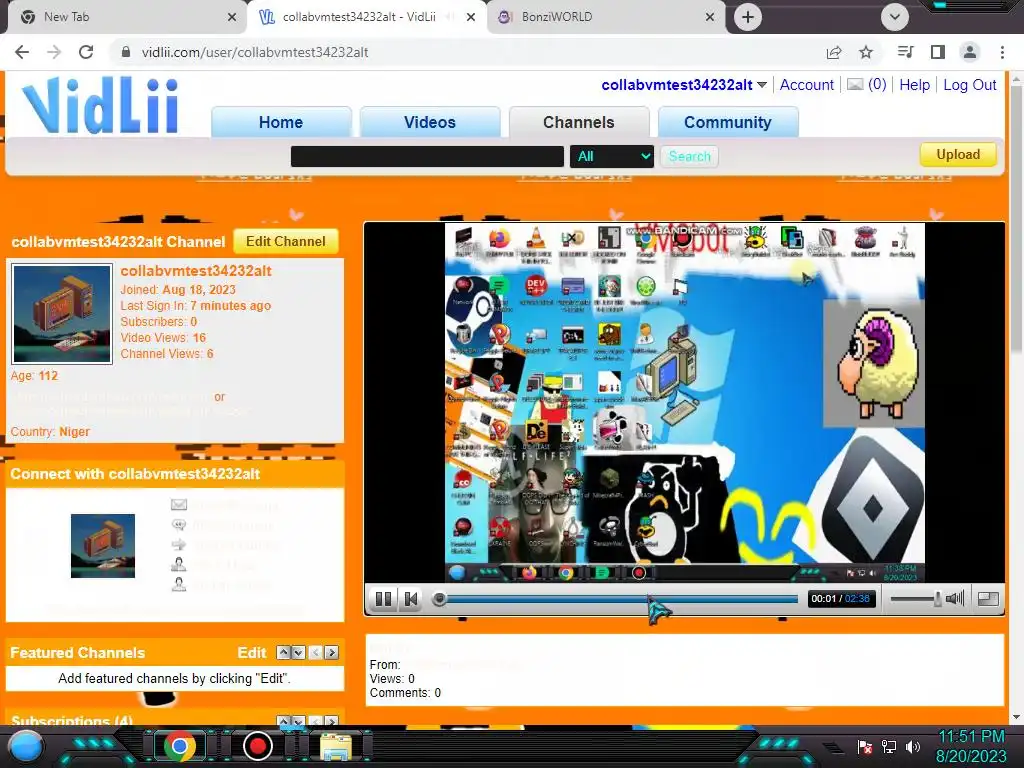Close the BonziWORLD tab

[x=710, y=17]
